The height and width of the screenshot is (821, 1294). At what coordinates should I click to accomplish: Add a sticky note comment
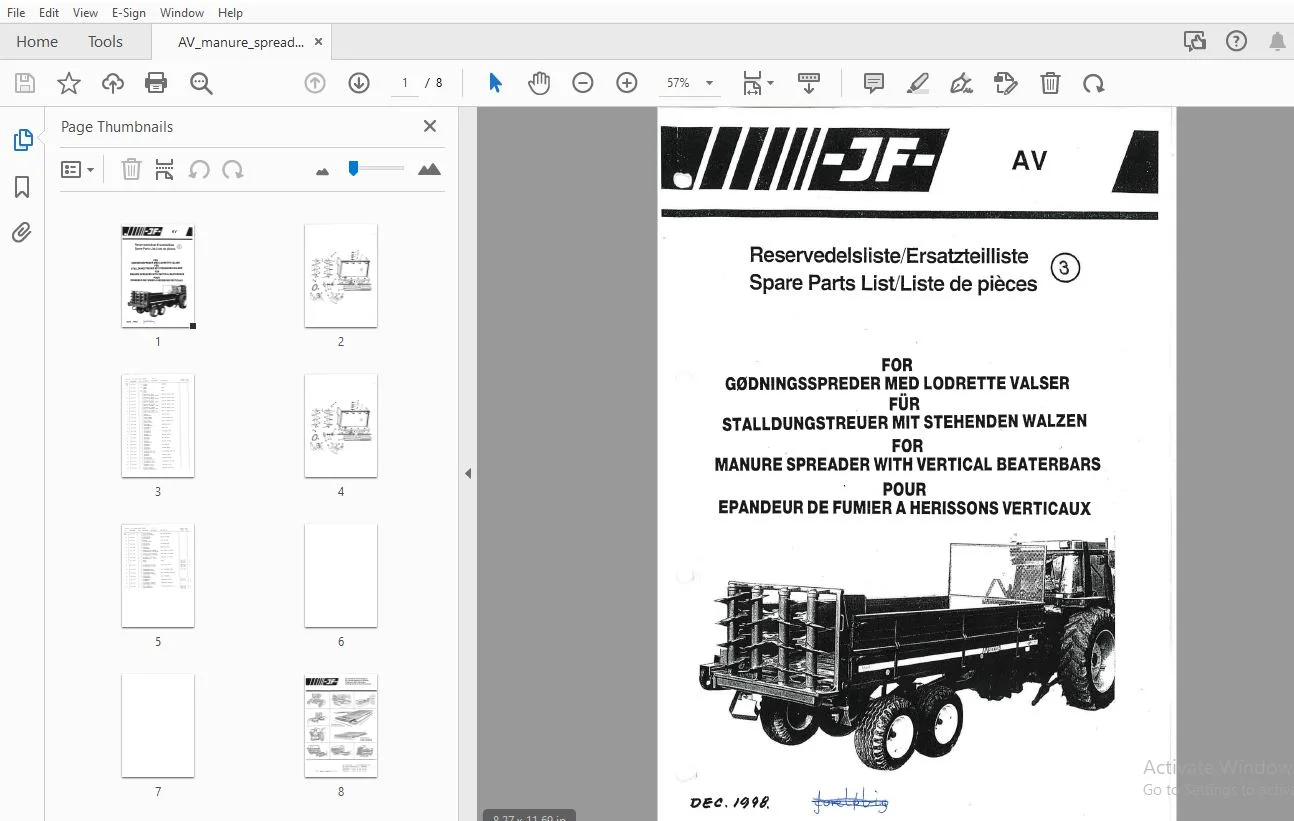coord(873,83)
